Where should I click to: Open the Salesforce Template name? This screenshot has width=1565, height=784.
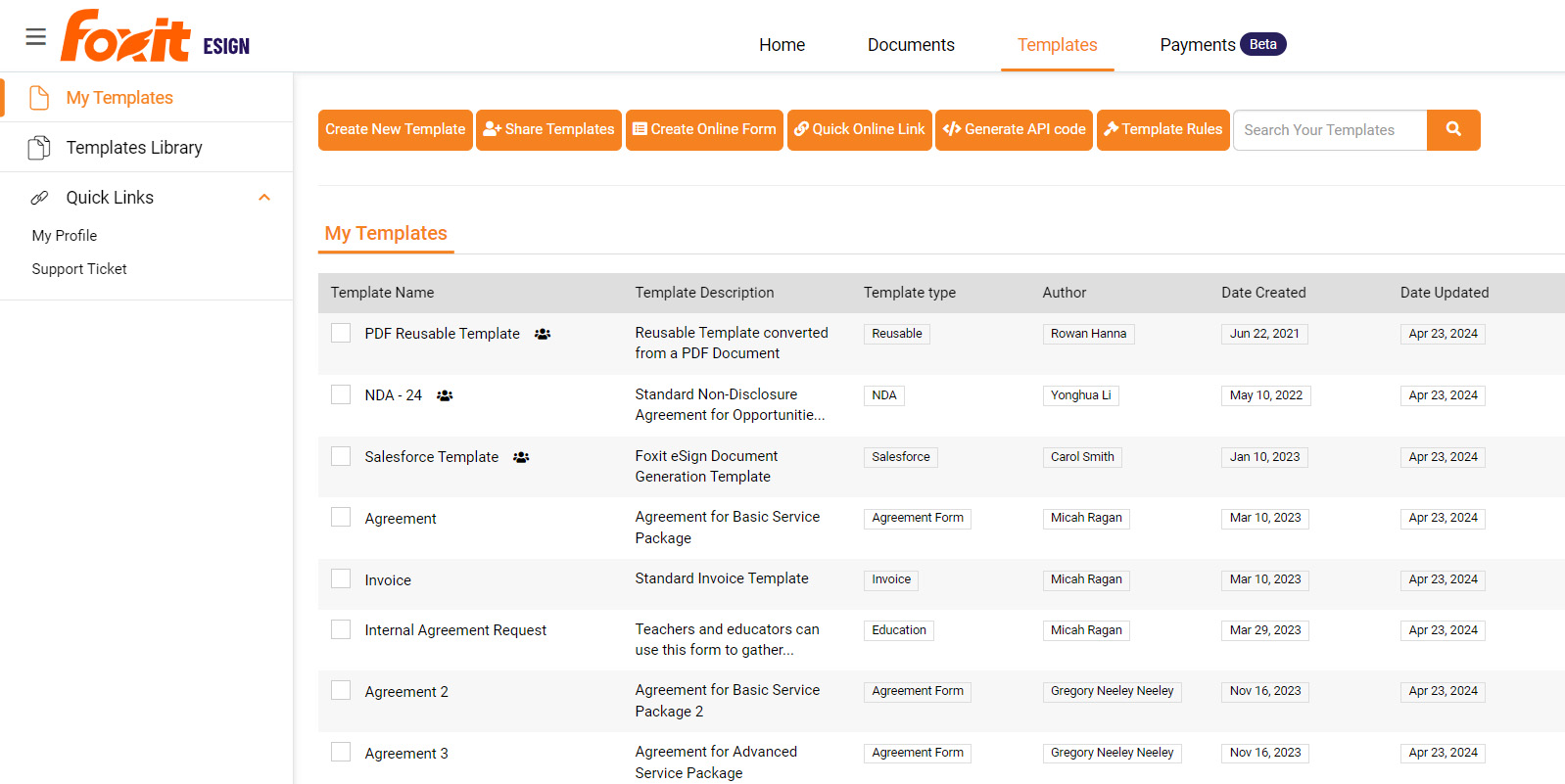pyautogui.click(x=432, y=457)
